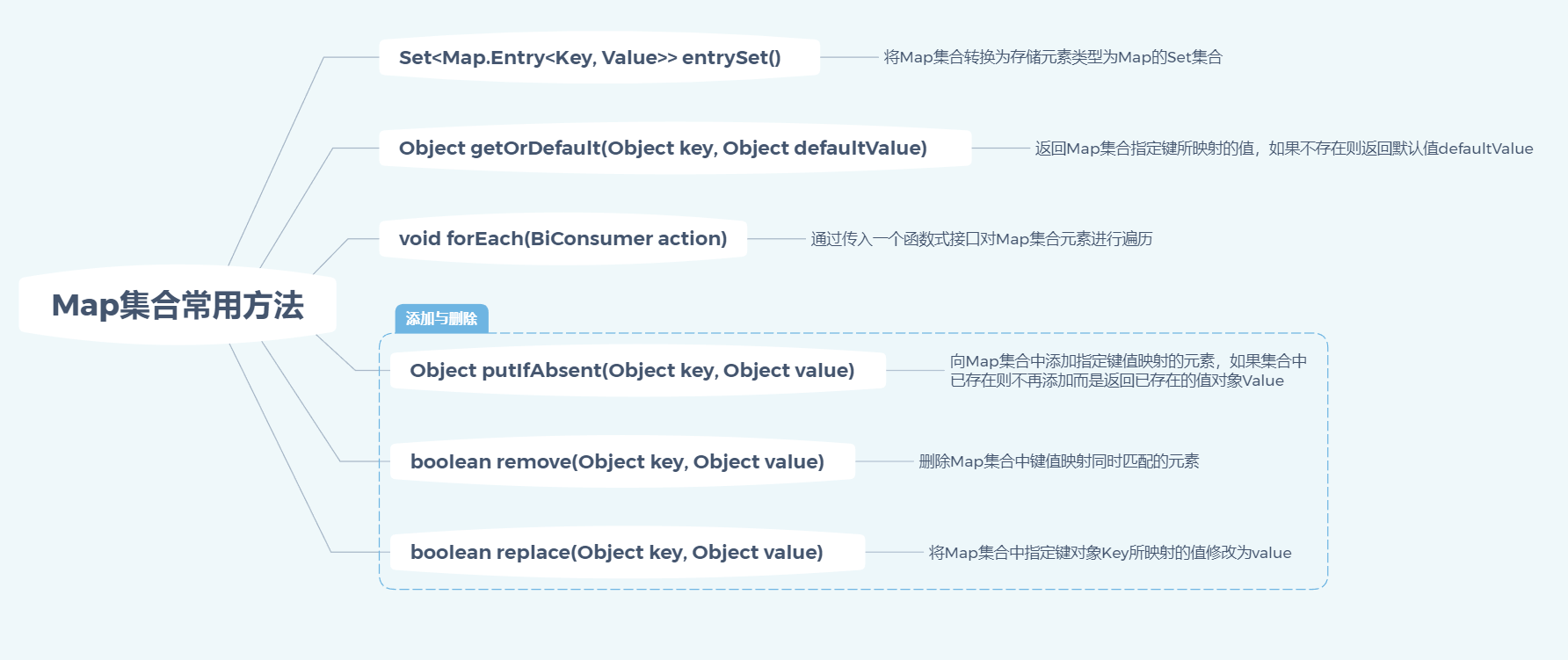The width and height of the screenshot is (1568, 660).
Task: Click the getOrDefault method node
Action: click(675, 148)
